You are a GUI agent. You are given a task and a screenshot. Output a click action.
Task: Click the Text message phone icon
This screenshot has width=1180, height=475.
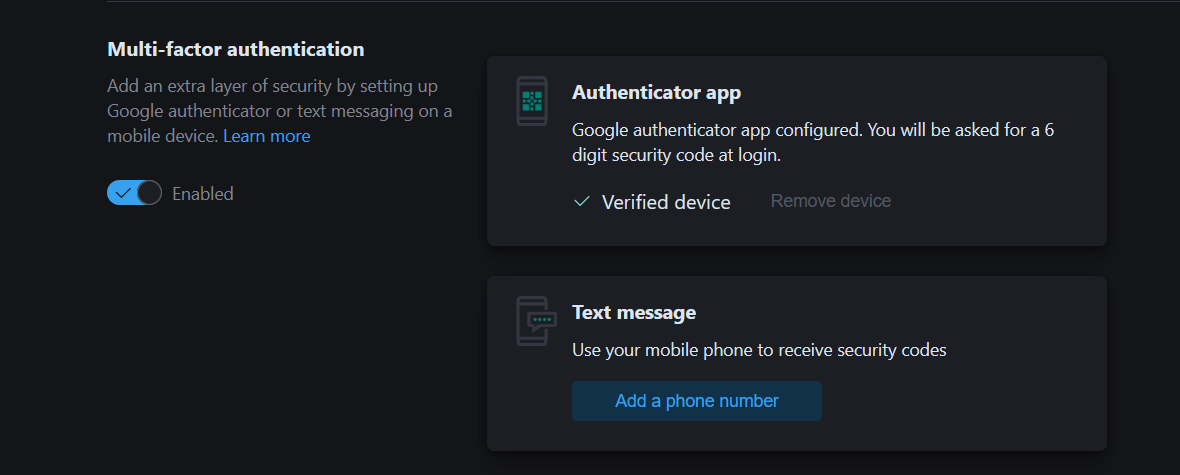tap(532, 321)
